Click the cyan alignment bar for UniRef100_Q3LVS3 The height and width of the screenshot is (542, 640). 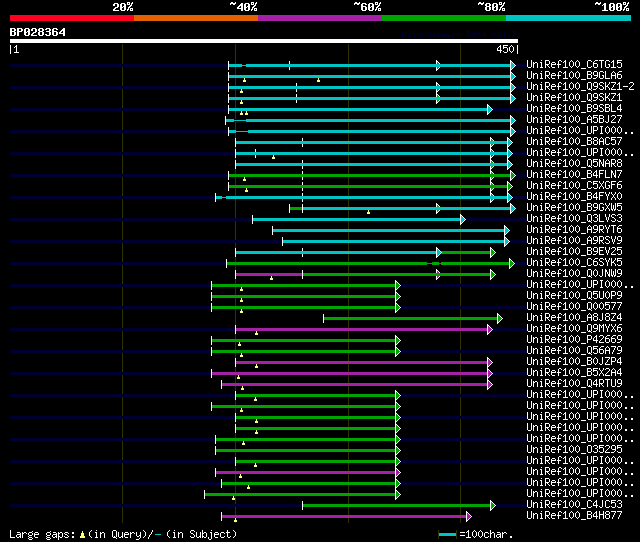coord(356,220)
